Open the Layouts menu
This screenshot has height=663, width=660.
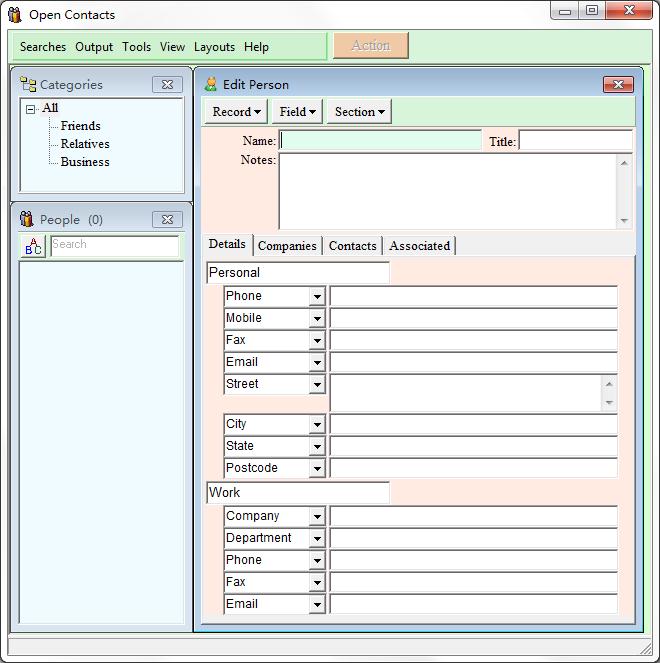coord(214,47)
